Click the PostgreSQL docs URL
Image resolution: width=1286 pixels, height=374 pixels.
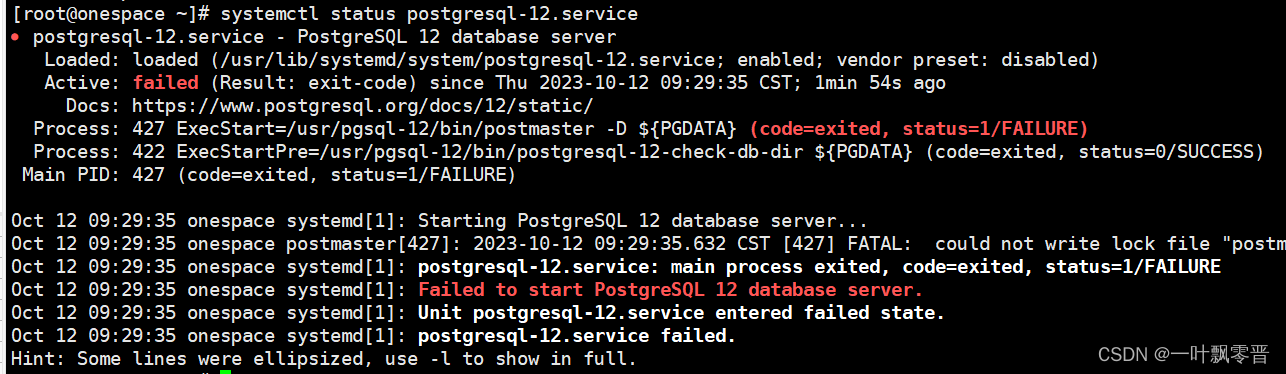pyautogui.click(x=363, y=105)
